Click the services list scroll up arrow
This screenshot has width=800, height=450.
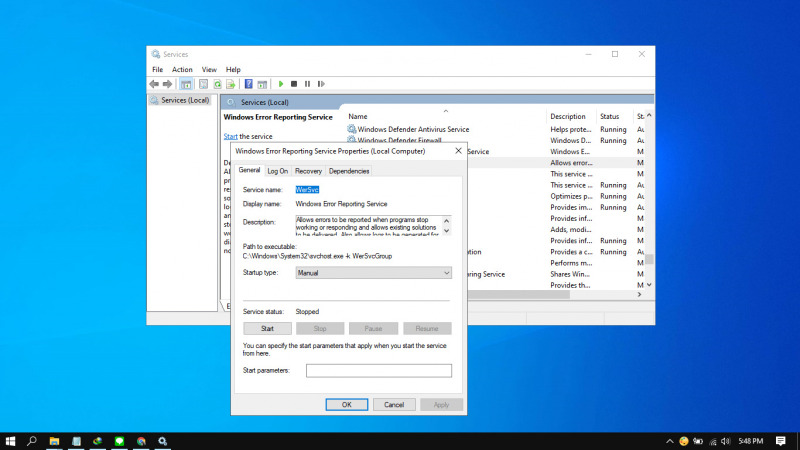[649, 115]
